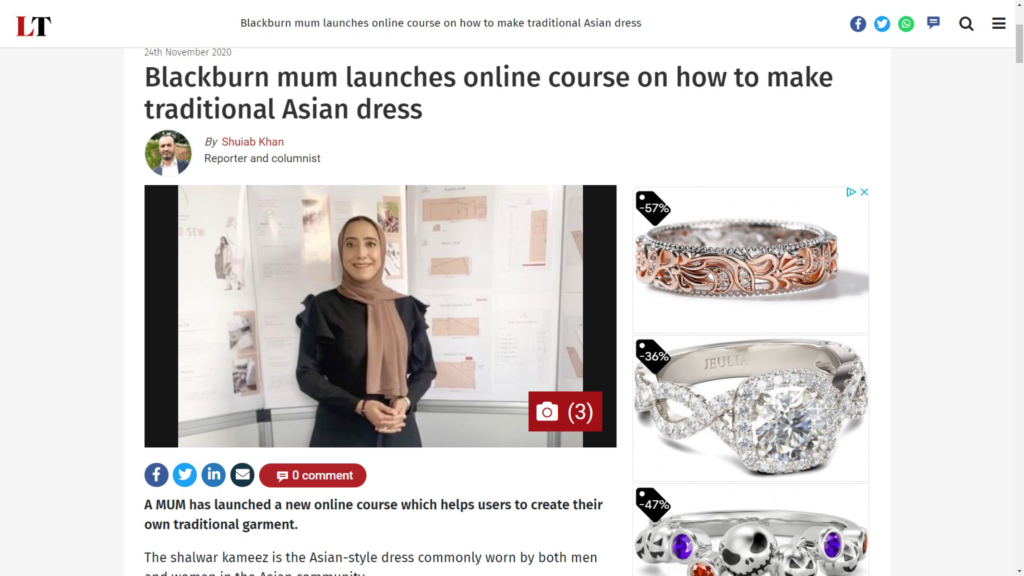Share via WhatsApp icon in header
The image size is (1024, 576).
tap(906, 24)
